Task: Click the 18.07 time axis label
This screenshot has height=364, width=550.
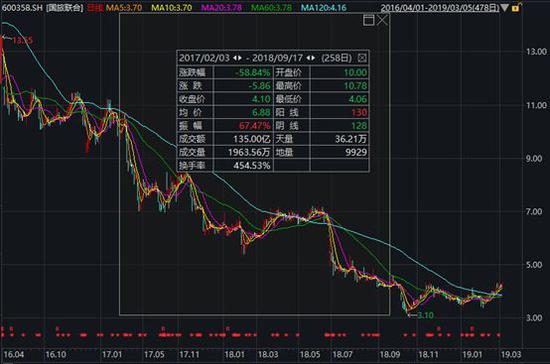Action: [342, 355]
